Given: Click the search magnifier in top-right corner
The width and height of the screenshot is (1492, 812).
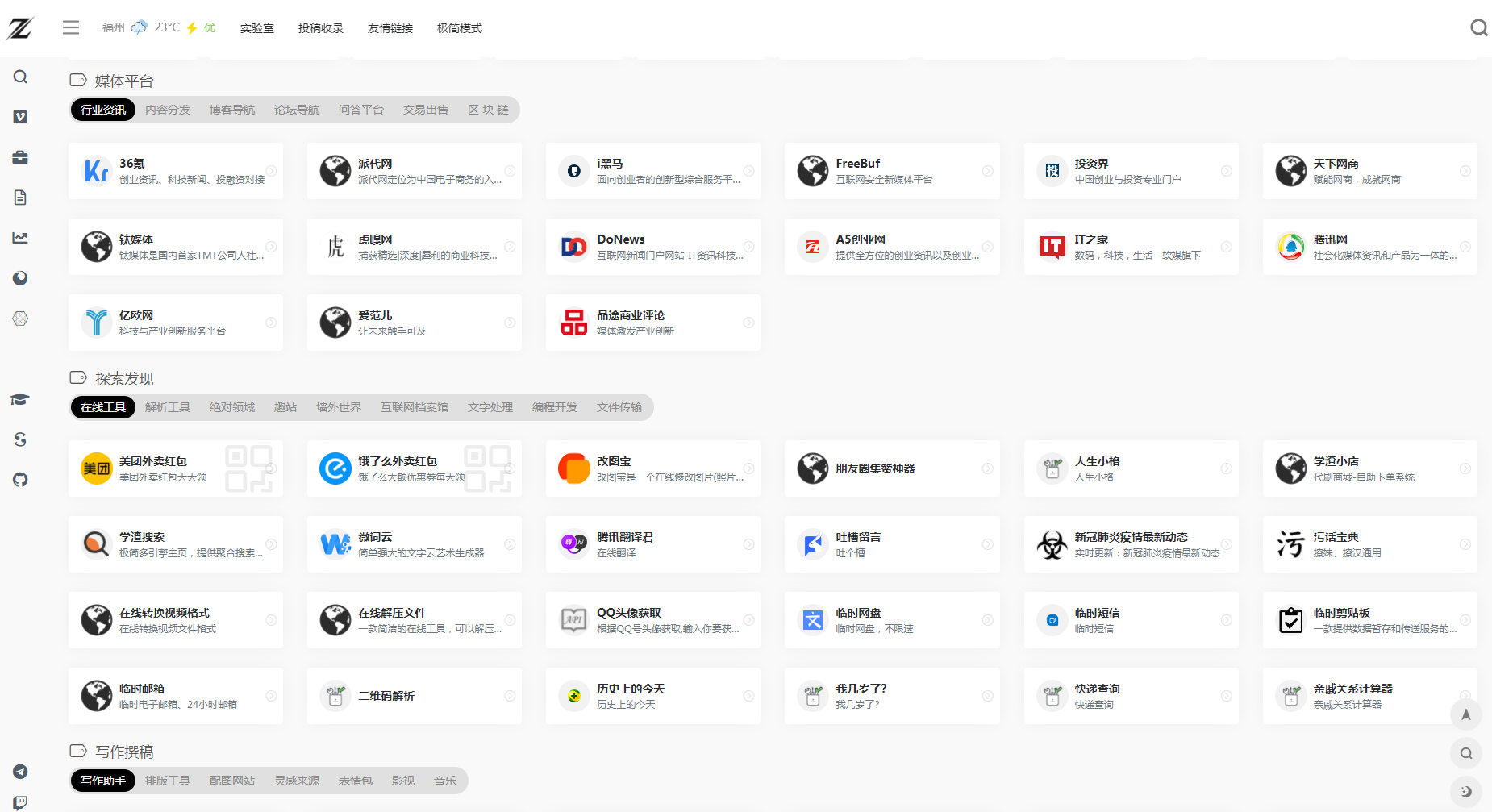Looking at the screenshot, I should pyautogui.click(x=1478, y=28).
